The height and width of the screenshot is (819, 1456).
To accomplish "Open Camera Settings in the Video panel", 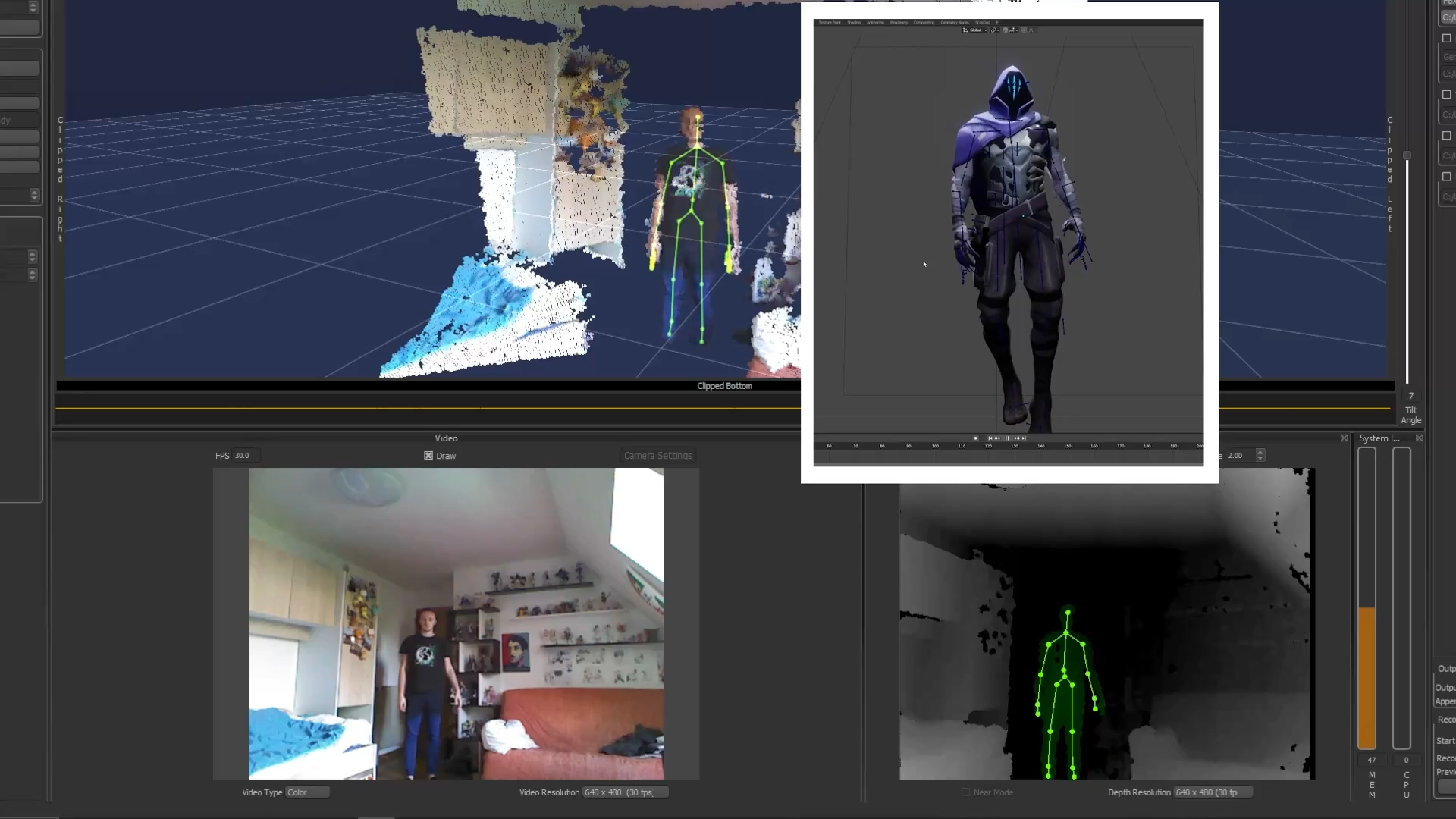I will 658,456.
